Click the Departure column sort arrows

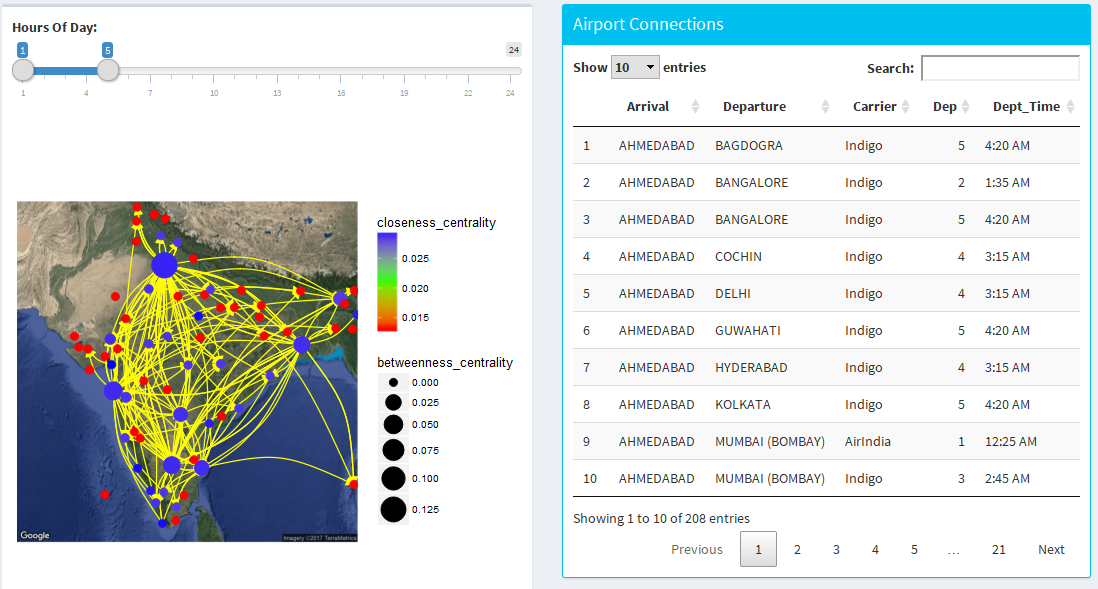point(825,107)
